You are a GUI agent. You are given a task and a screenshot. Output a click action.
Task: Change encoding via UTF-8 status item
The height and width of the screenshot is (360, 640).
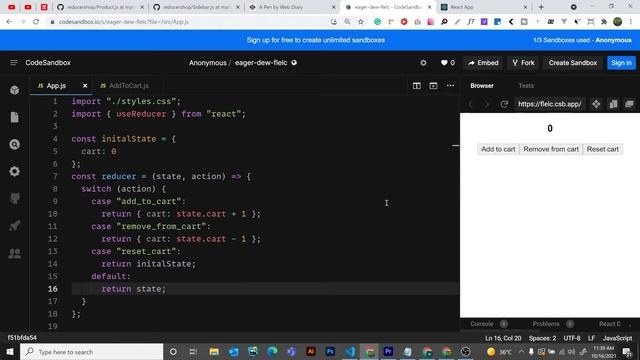tap(572, 338)
